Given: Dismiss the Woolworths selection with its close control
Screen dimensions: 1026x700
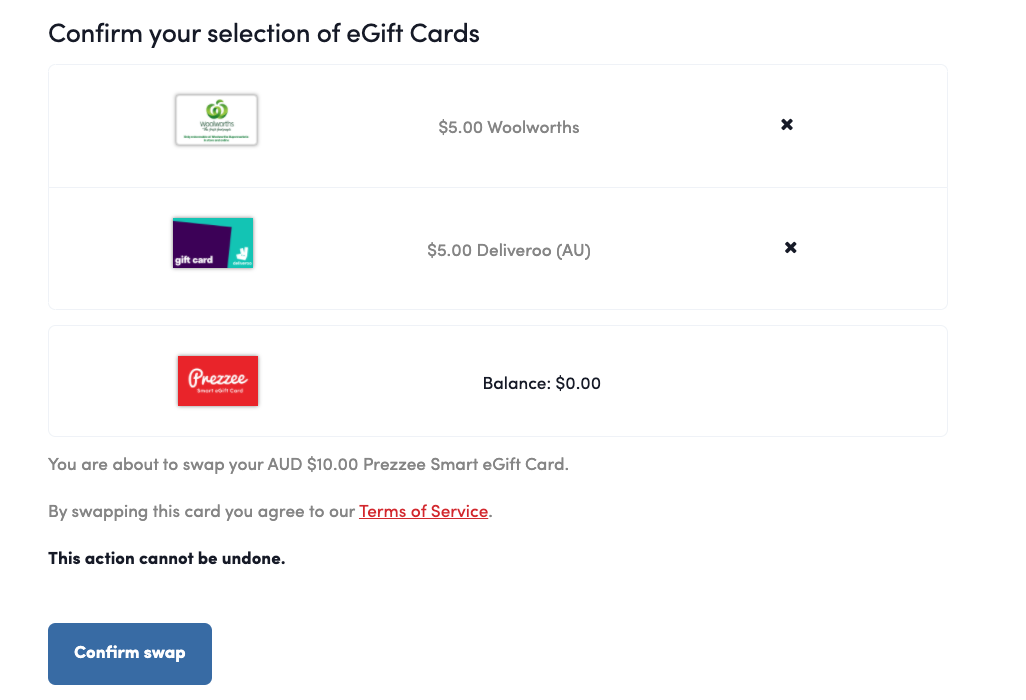Looking at the screenshot, I should point(786,124).
